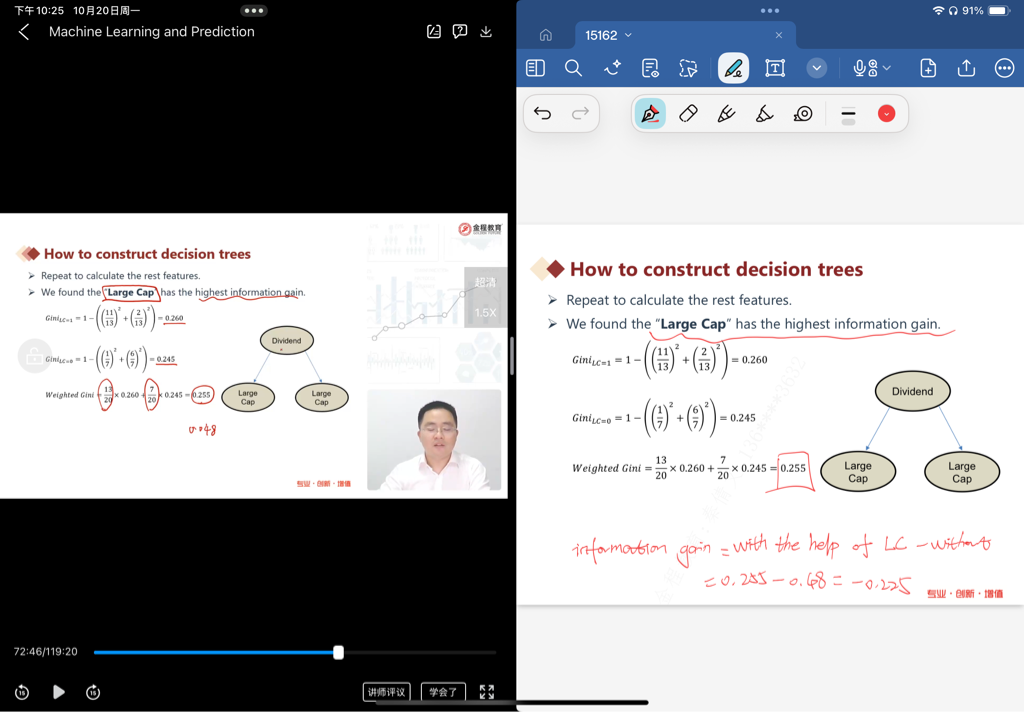Viewport: 1024px width, 712px height.
Task: Go to the notes app home tab
Action: click(x=546, y=36)
